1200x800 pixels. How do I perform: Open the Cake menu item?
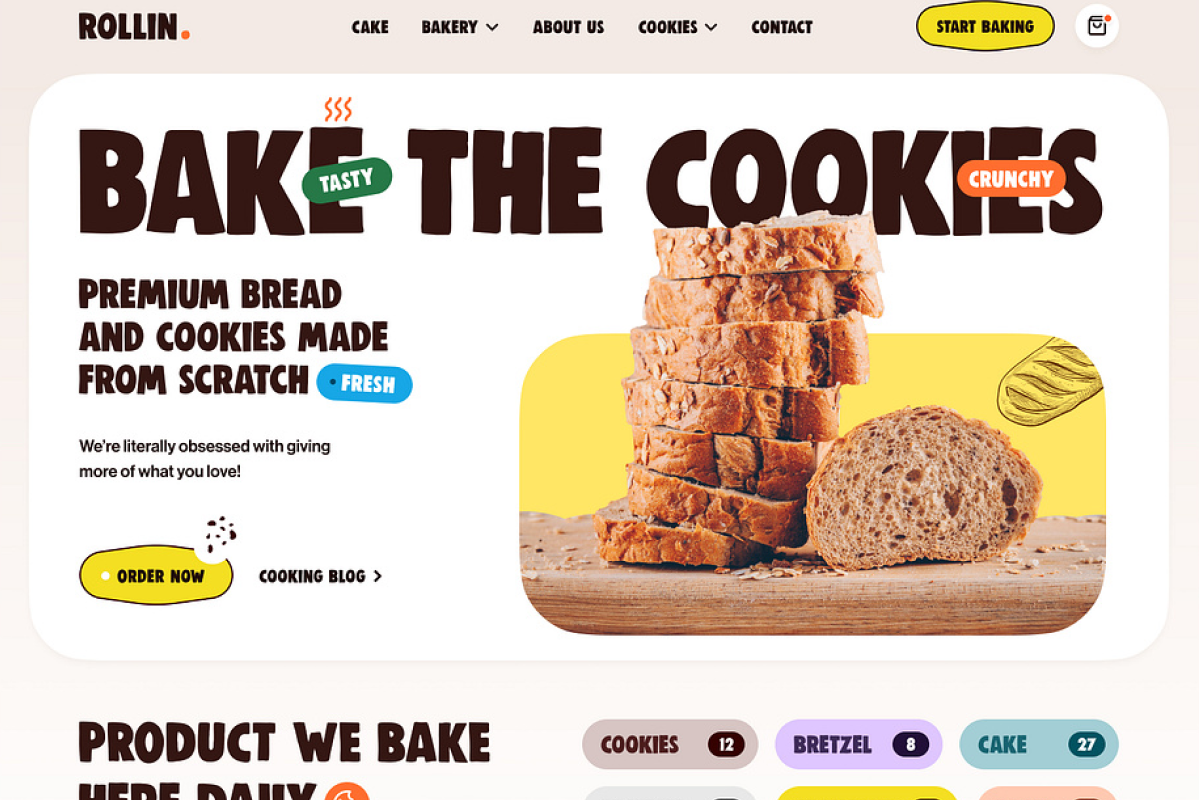(x=370, y=27)
